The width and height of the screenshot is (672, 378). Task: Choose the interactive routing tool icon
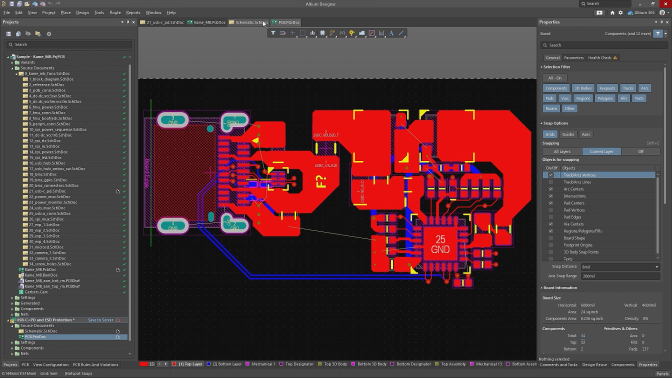332,33
